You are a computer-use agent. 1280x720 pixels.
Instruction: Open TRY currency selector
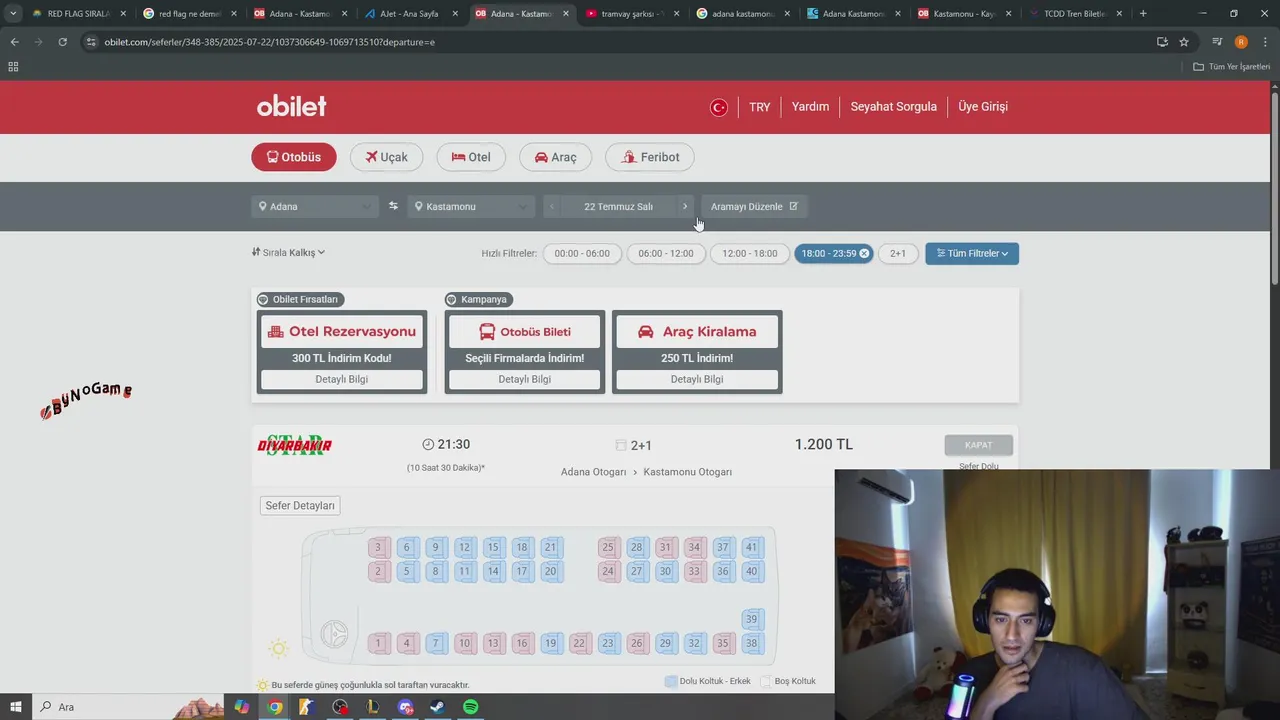click(x=760, y=107)
